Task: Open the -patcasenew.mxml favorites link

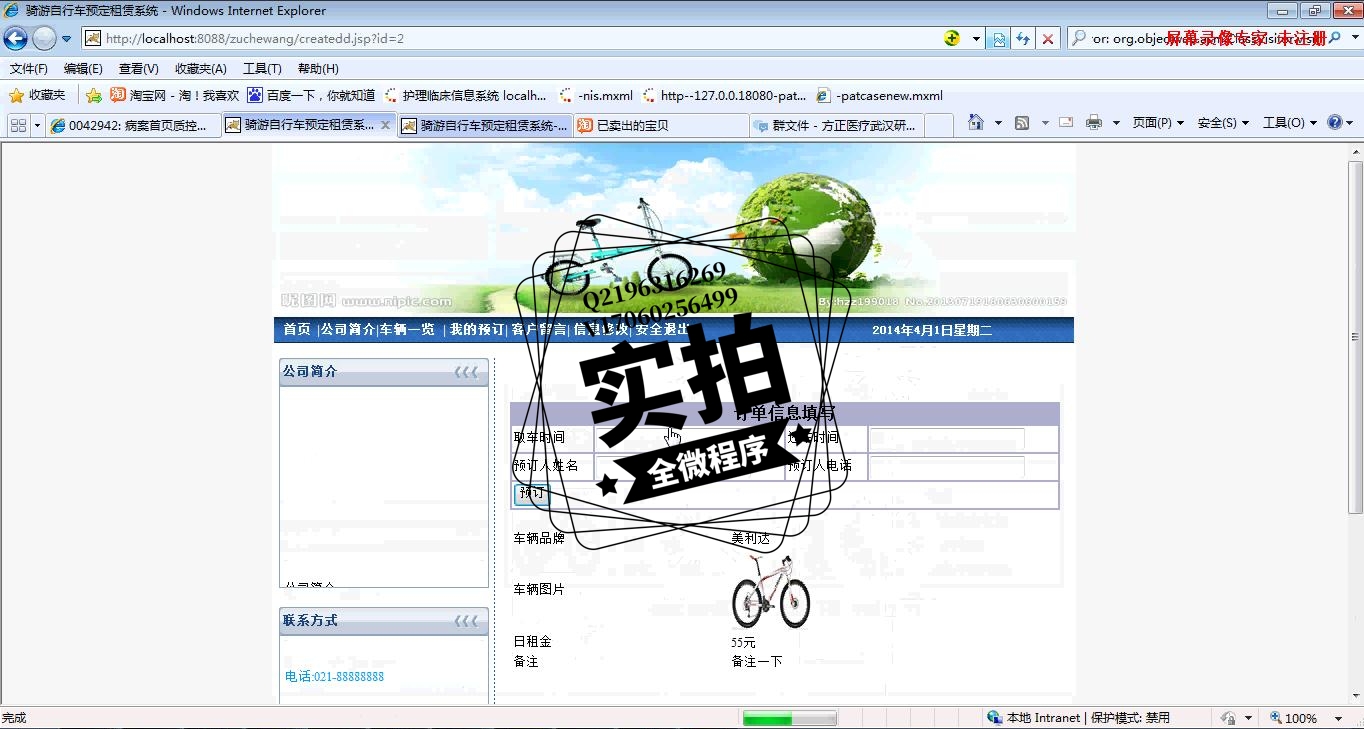Action: click(x=880, y=96)
